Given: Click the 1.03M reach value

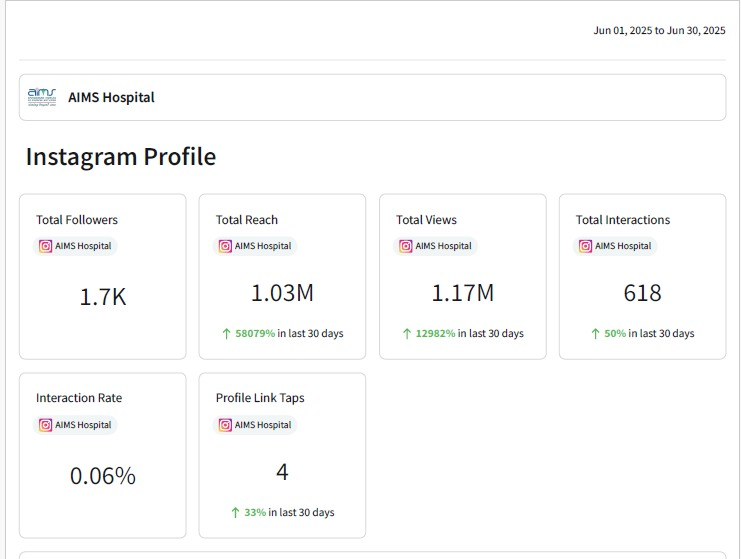Looking at the screenshot, I should pos(282,293).
